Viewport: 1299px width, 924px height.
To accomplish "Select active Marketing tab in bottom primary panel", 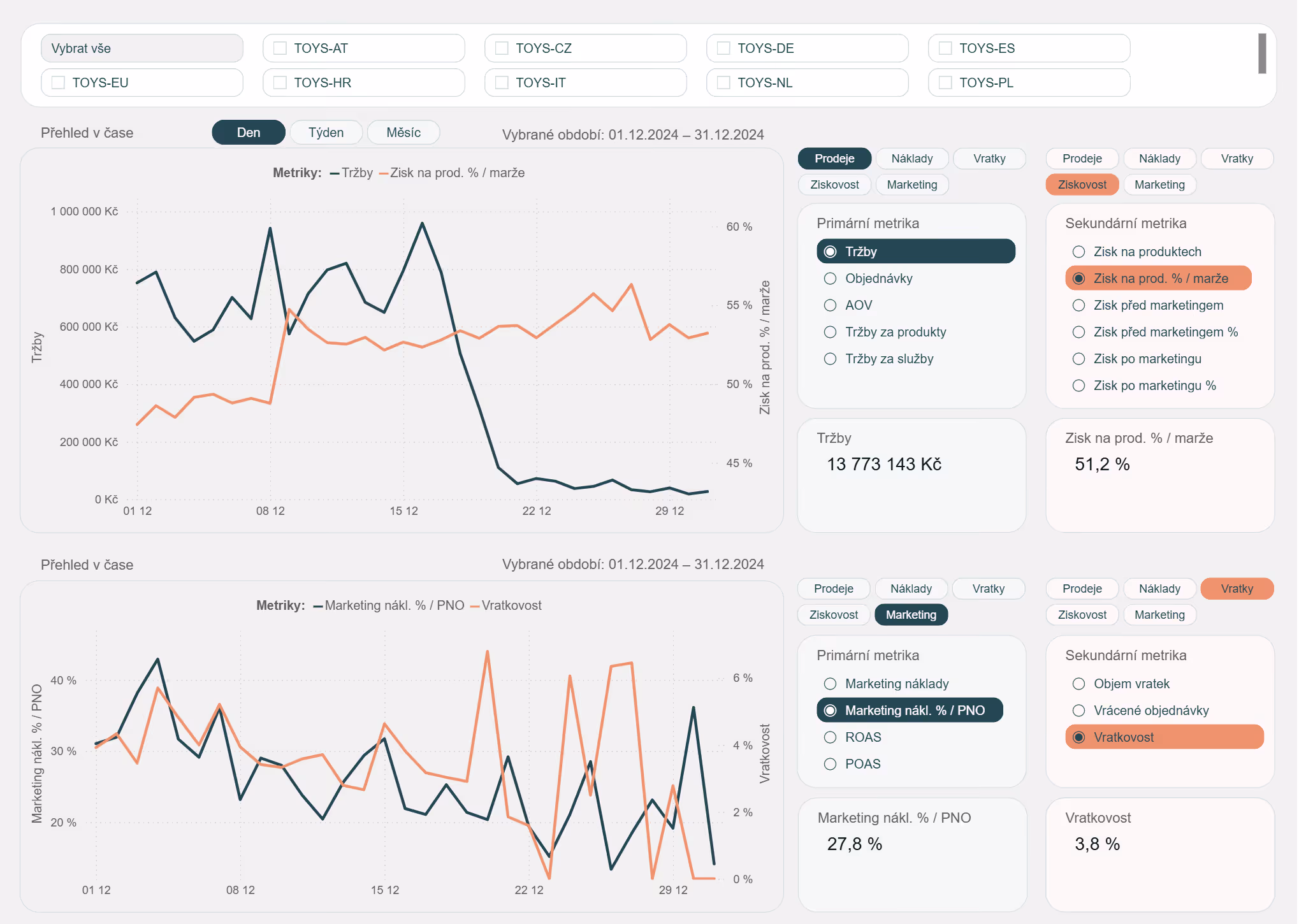I will [x=911, y=615].
